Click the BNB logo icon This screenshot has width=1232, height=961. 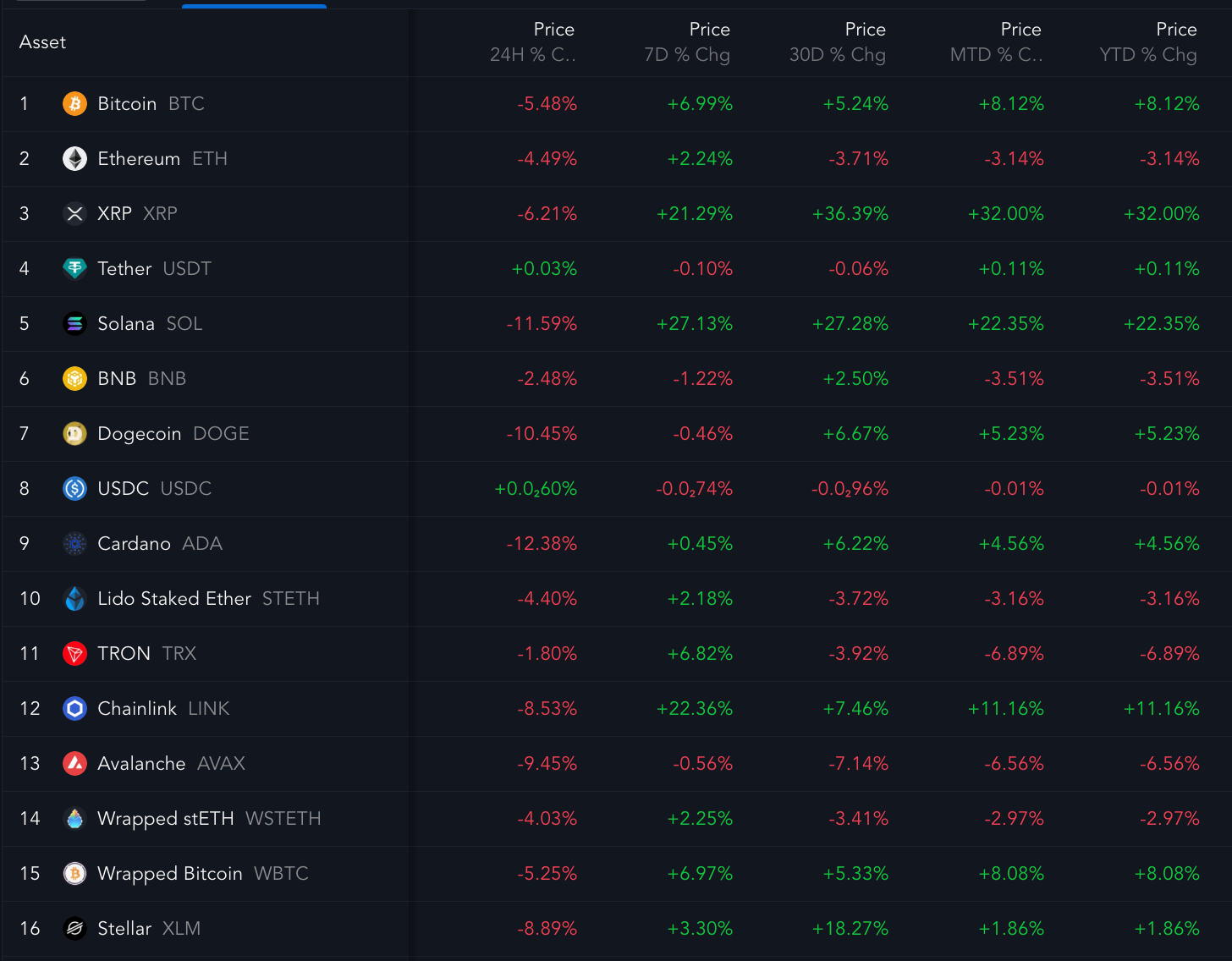pyautogui.click(x=74, y=379)
